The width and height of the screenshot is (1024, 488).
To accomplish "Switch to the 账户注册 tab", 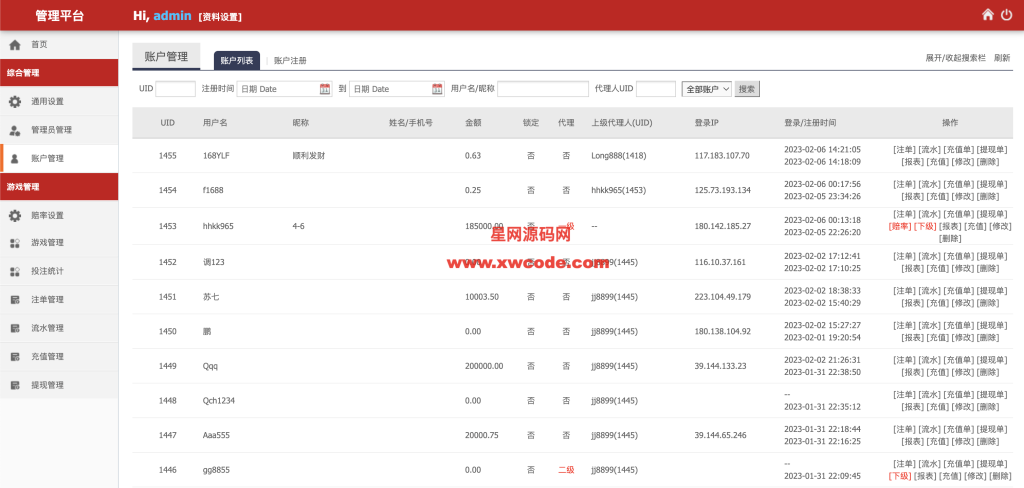I will (290, 61).
